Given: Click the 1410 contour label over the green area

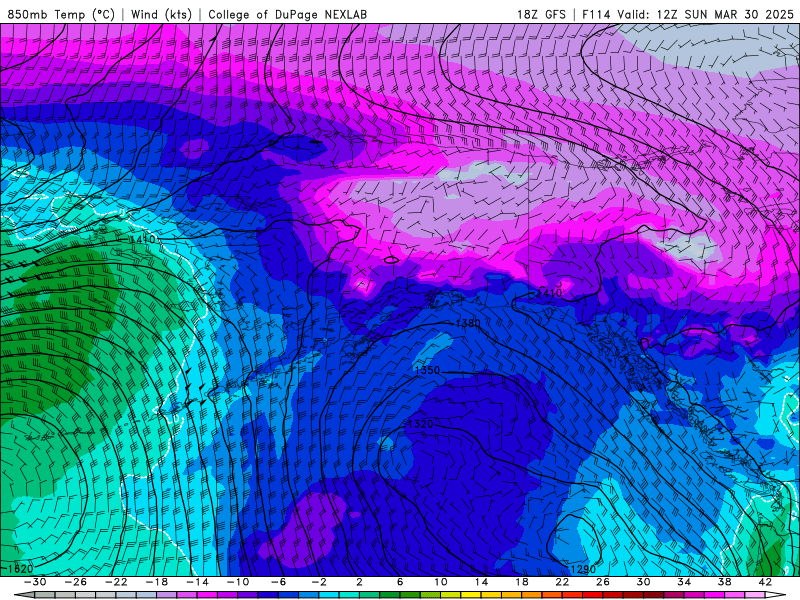Looking at the screenshot, I should click(142, 239).
